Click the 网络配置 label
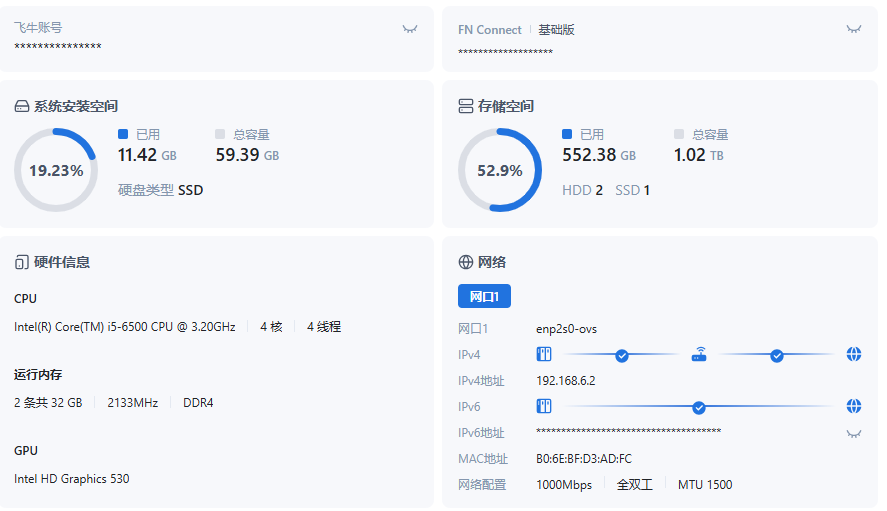Image resolution: width=887 pixels, height=511 pixels. pyautogui.click(x=482, y=485)
